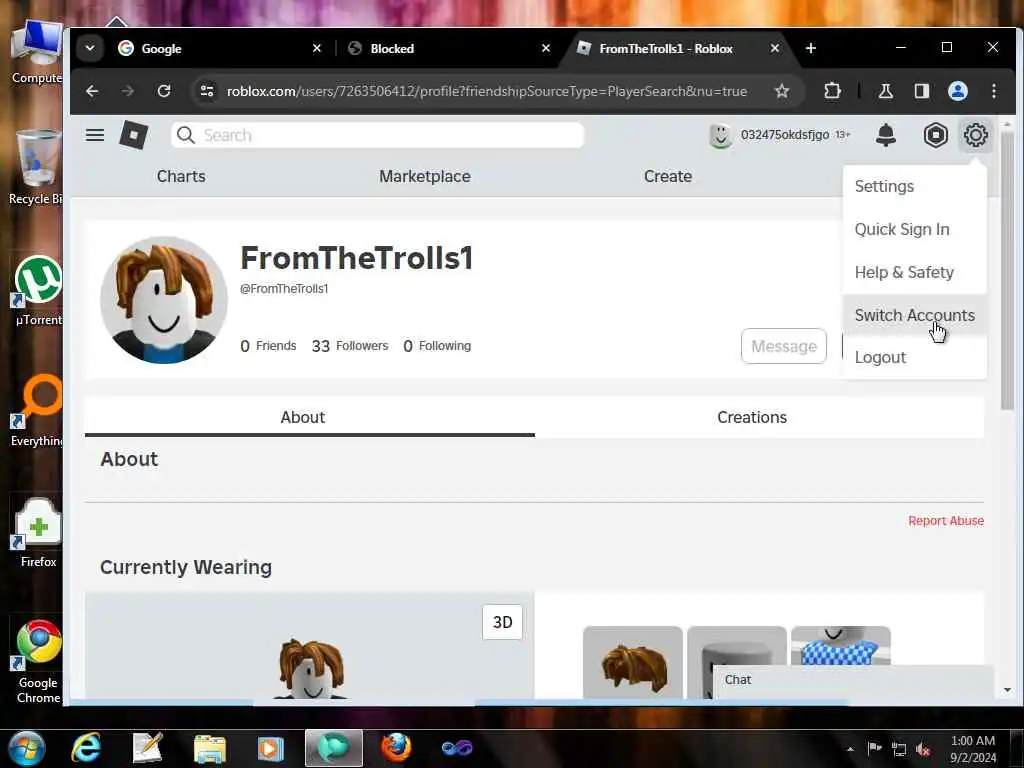Open the Create navigation link
Viewport: 1024px width, 768px height.
(667, 176)
